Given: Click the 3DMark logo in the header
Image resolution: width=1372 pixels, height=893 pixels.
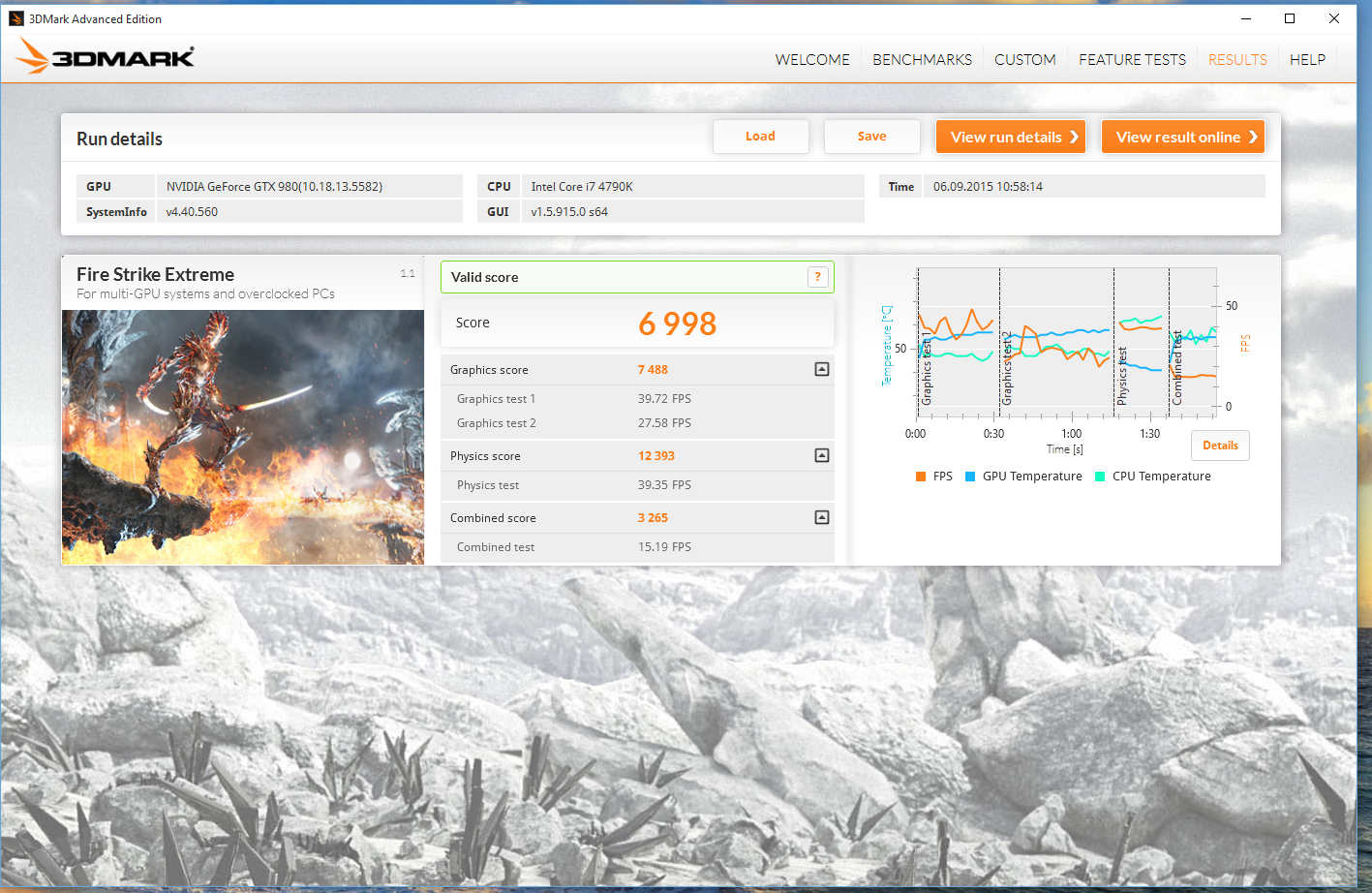Looking at the screenshot, I should click(106, 57).
